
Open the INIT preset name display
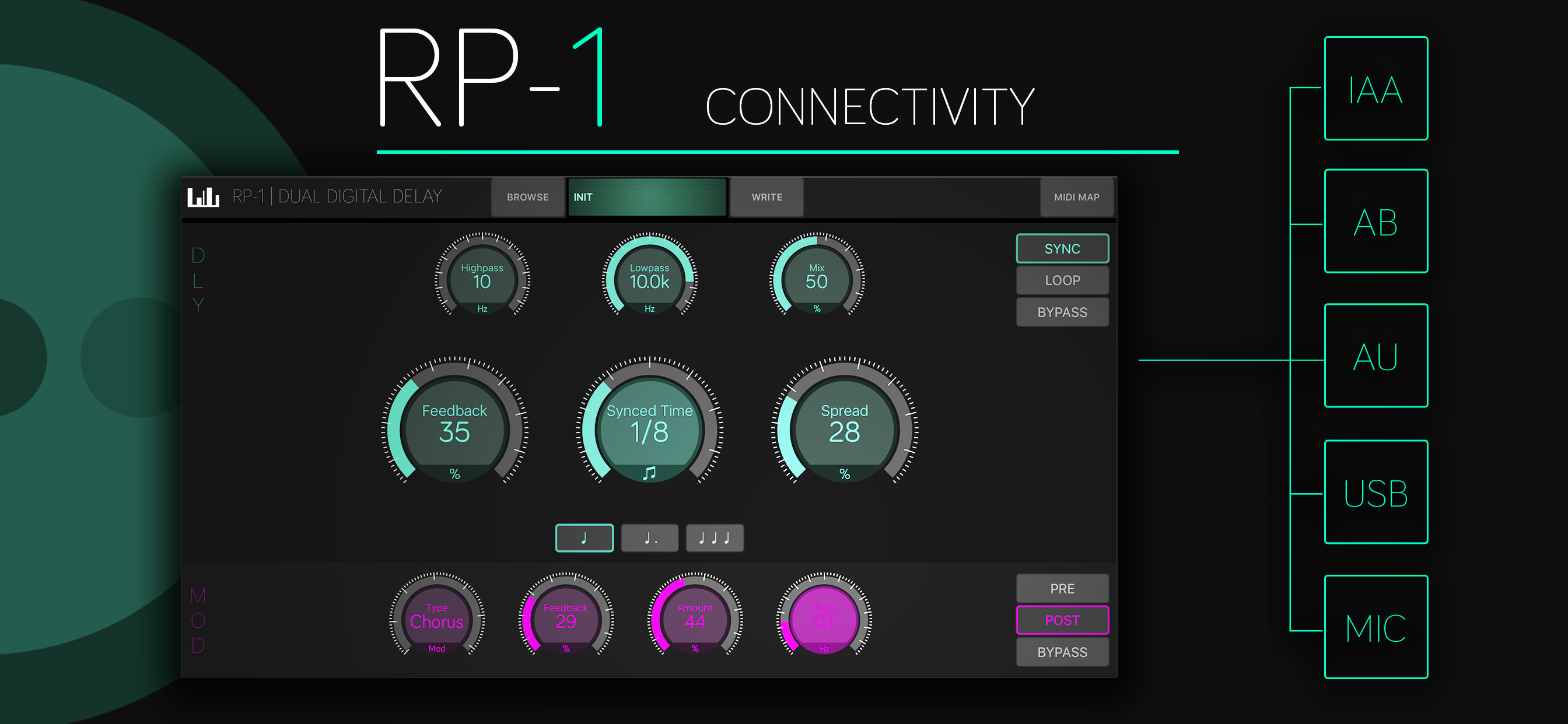[x=646, y=196]
